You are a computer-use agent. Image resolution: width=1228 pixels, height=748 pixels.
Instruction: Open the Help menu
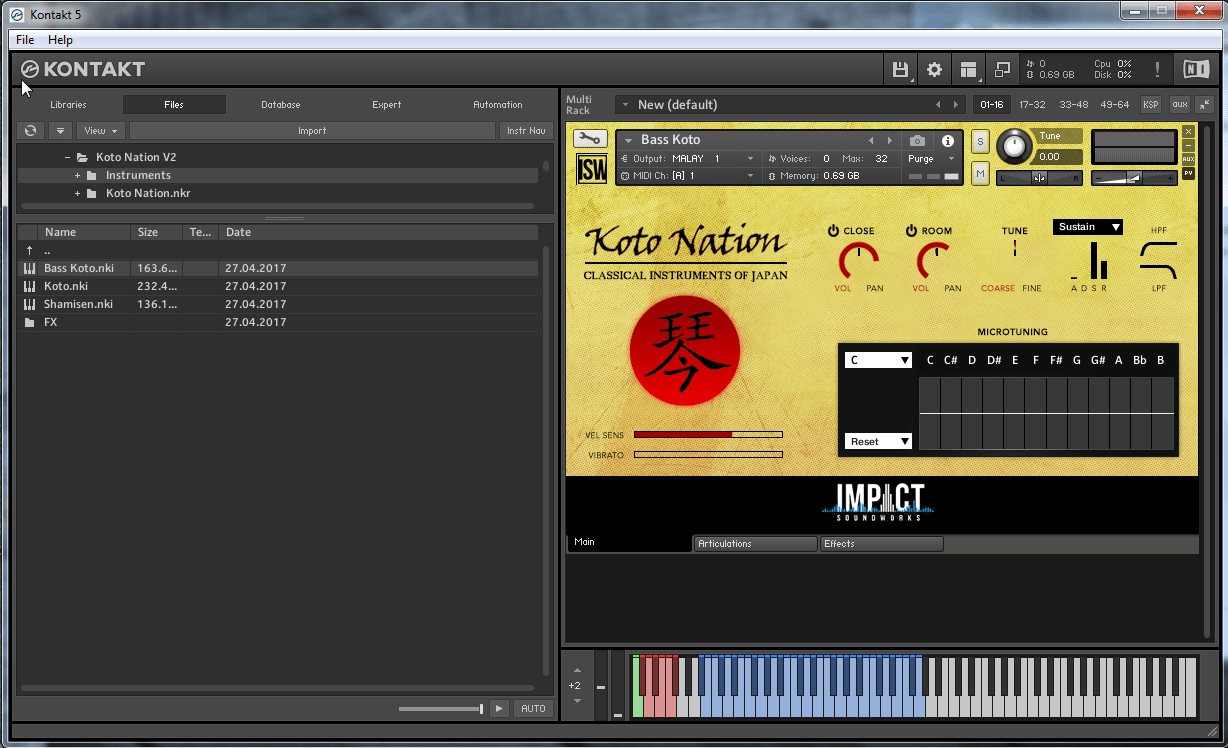[x=60, y=40]
